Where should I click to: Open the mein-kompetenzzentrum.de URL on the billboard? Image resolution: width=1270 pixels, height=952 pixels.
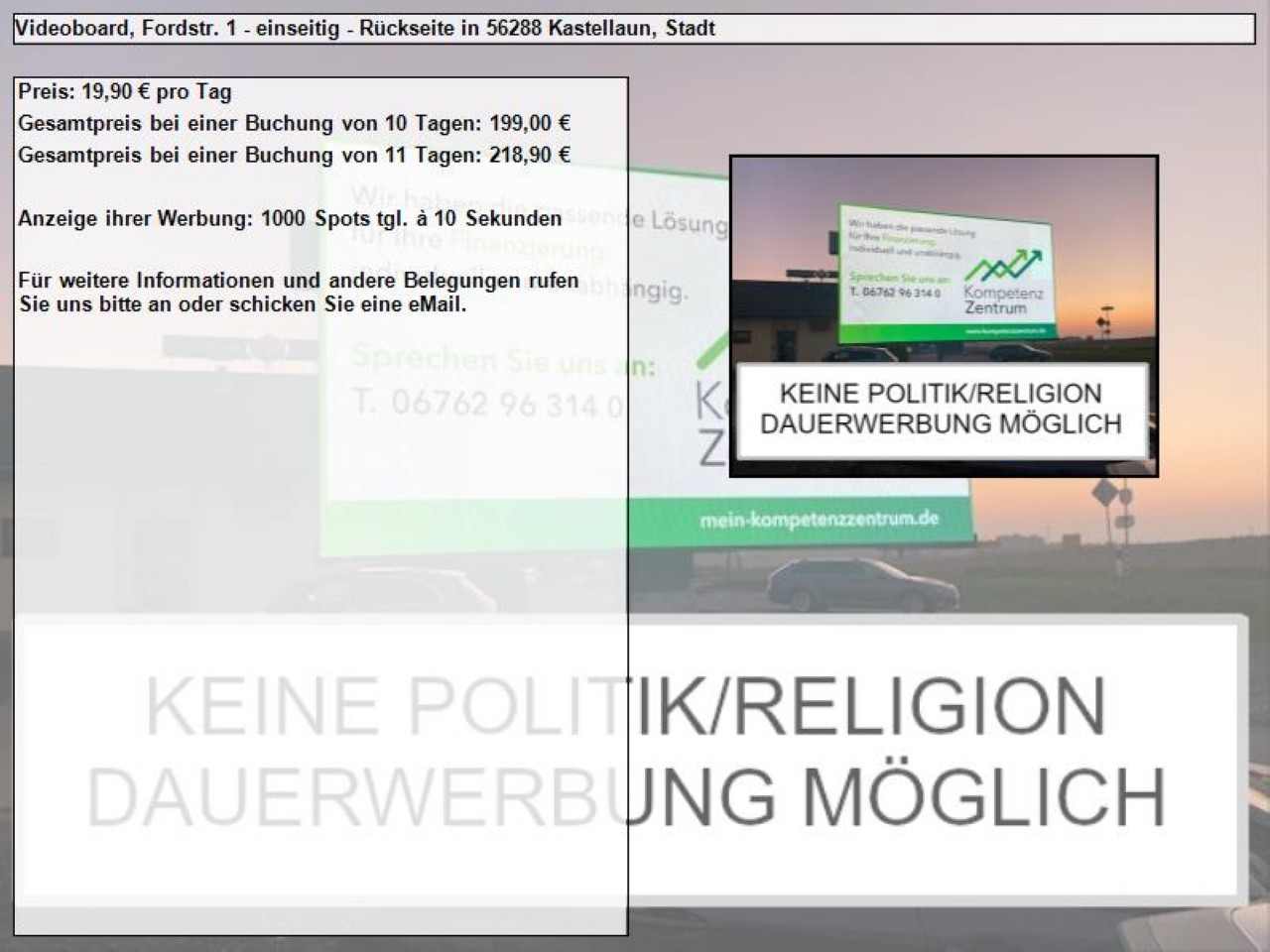819,519
